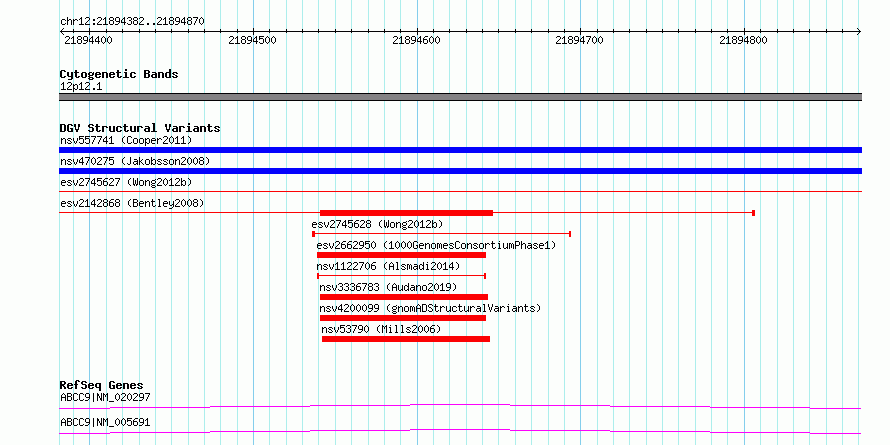Open the nsv3336783 (Audano2019) label
Screen dimensions: 890x445
click(x=388, y=287)
